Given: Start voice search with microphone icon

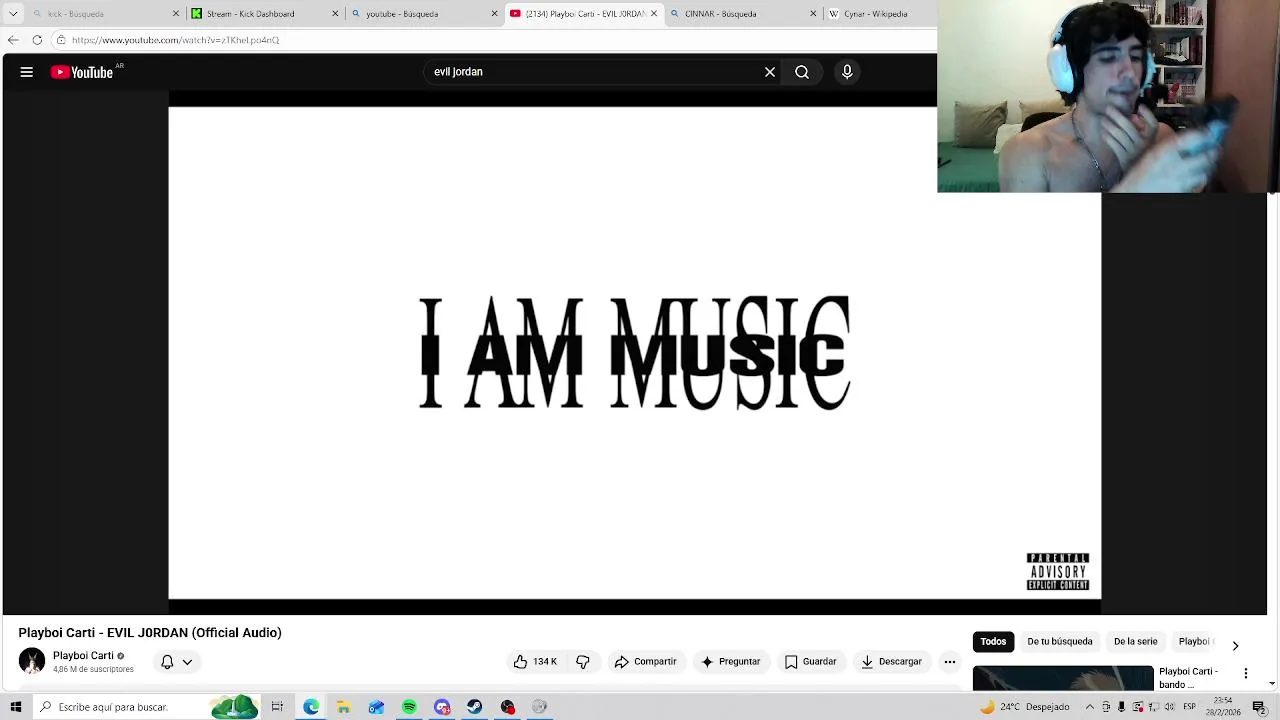Looking at the screenshot, I should [847, 72].
